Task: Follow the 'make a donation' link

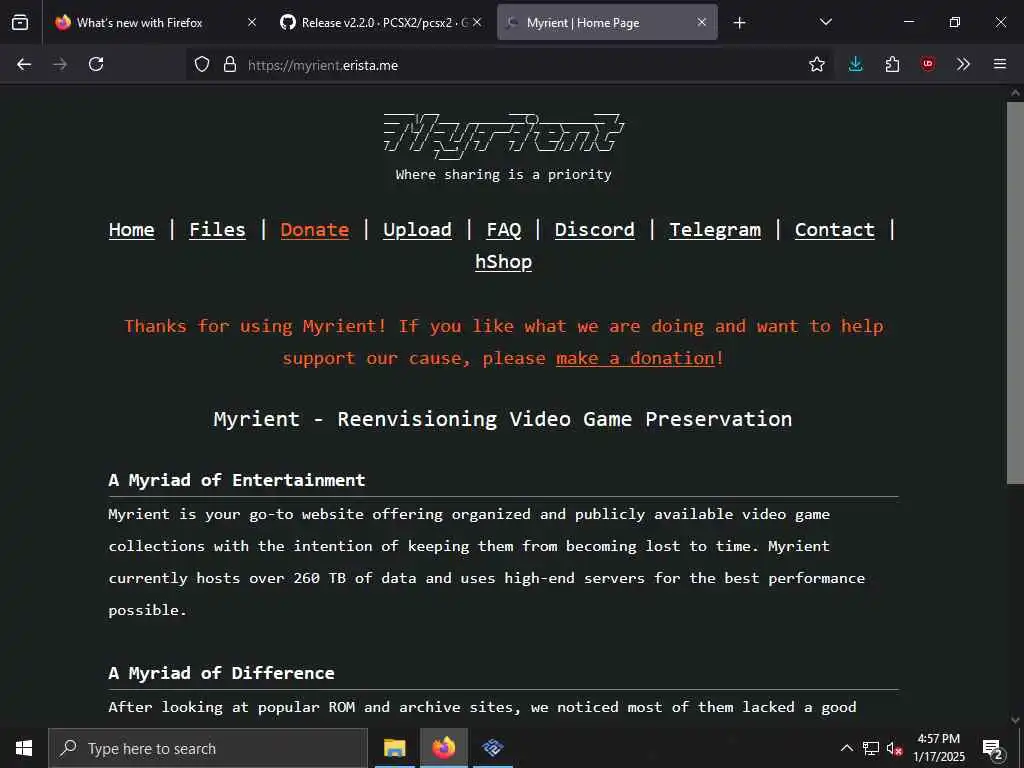Action: [x=635, y=359]
